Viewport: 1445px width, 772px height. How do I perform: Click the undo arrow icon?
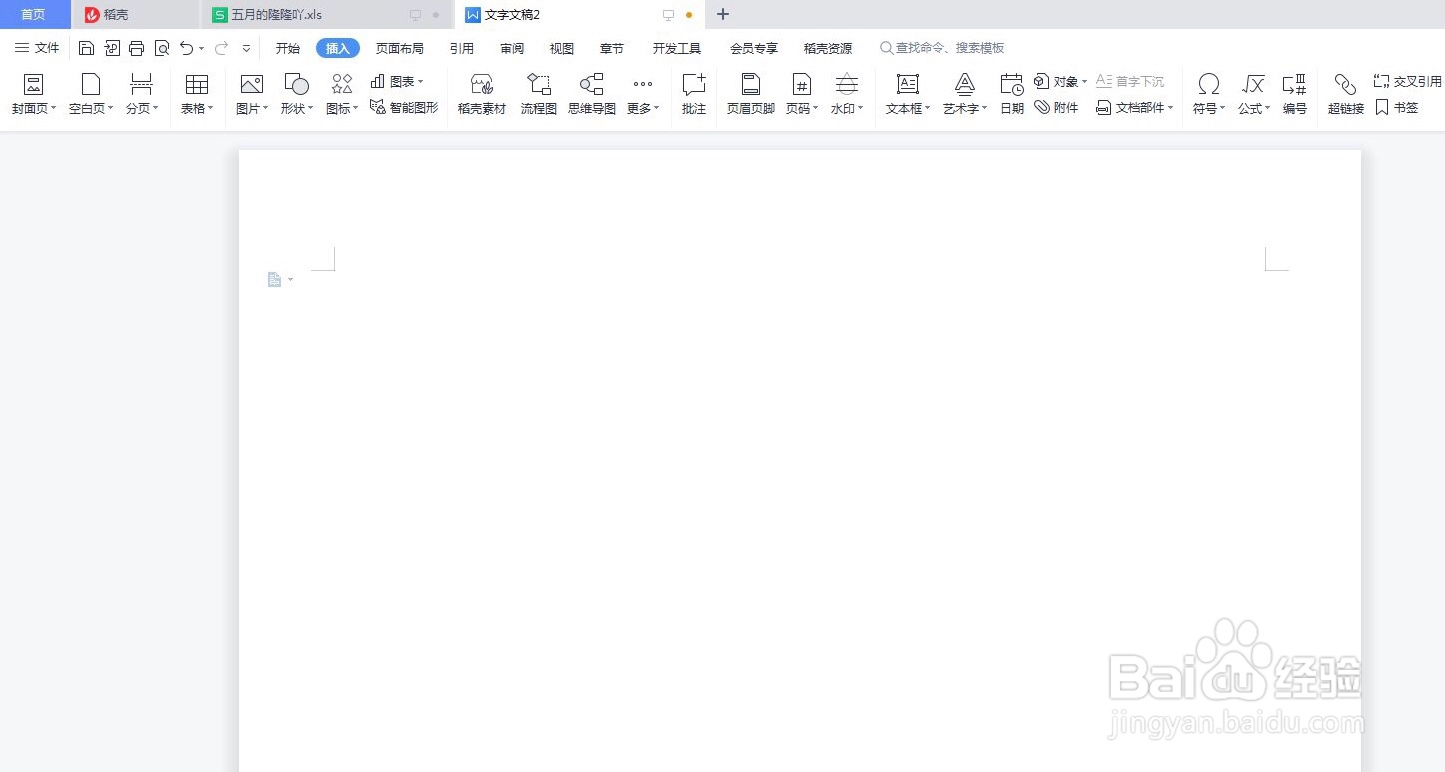[186, 47]
